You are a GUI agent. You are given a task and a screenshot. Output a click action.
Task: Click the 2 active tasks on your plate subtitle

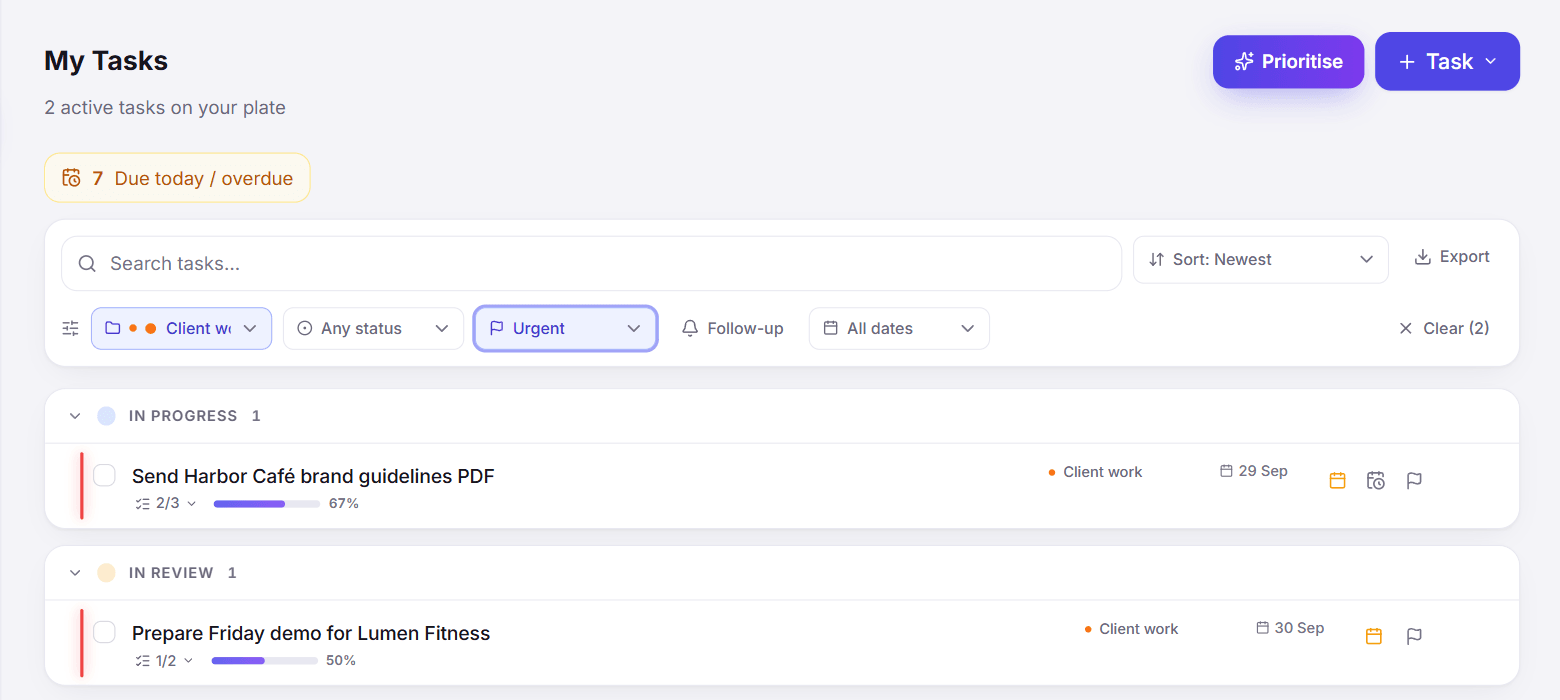pyautogui.click(x=165, y=107)
